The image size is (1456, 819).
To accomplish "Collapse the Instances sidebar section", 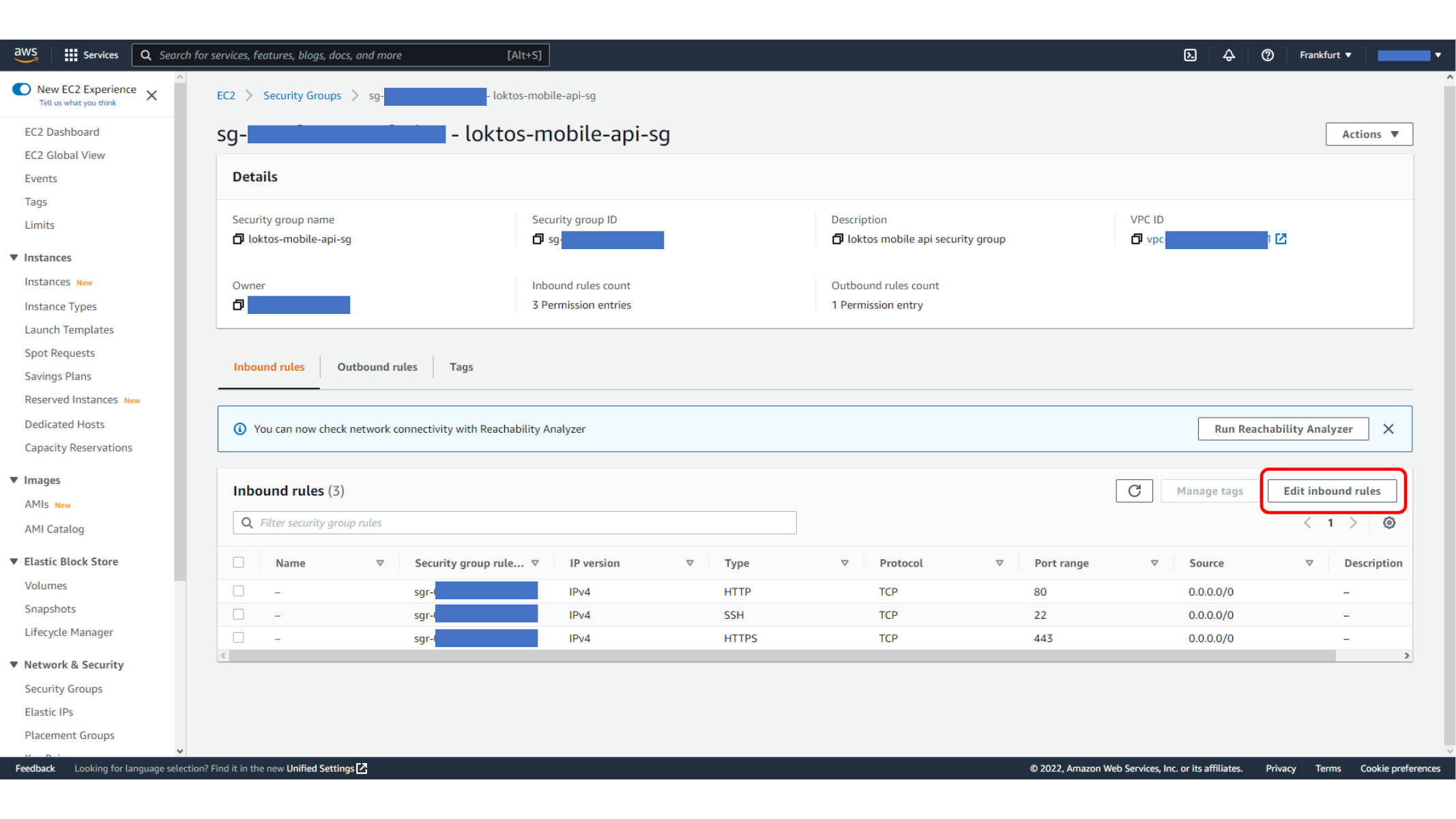I will [x=14, y=257].
